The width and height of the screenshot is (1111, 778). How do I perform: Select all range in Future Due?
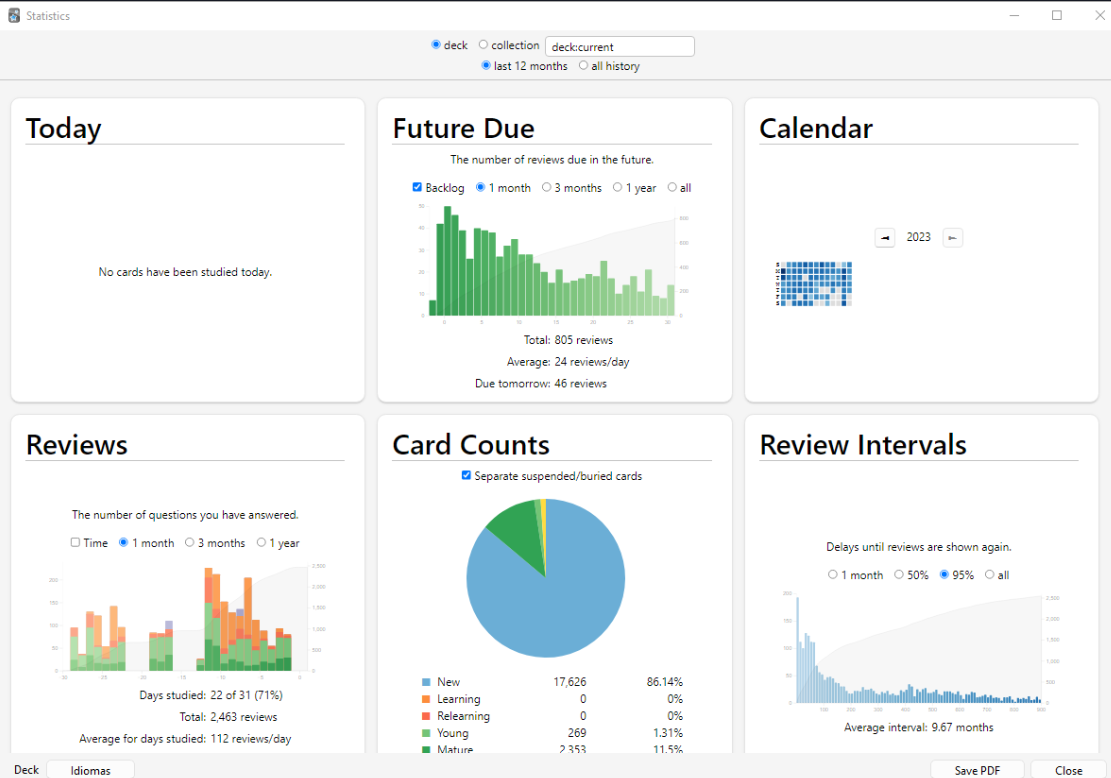[672, 187]
